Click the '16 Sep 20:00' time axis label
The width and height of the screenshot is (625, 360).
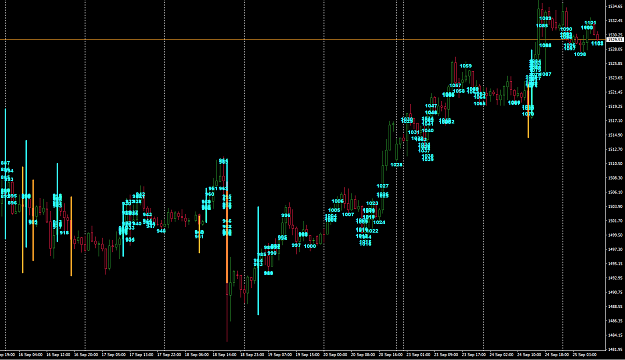(86, 354)
